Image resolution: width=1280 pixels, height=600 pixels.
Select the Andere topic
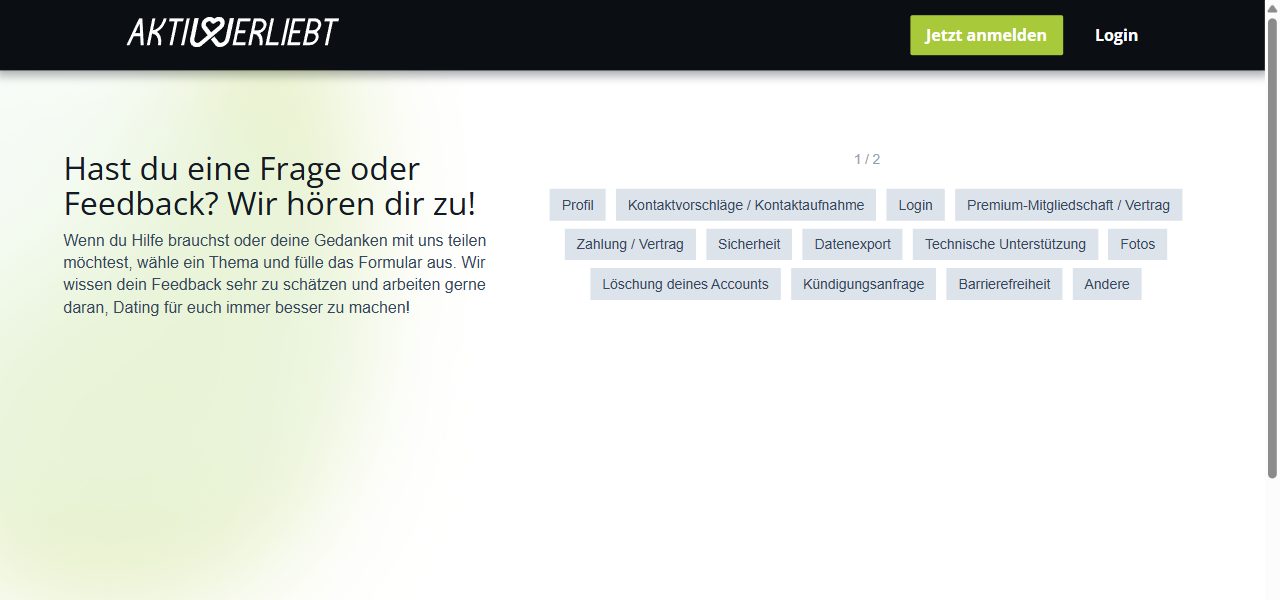1107,284
